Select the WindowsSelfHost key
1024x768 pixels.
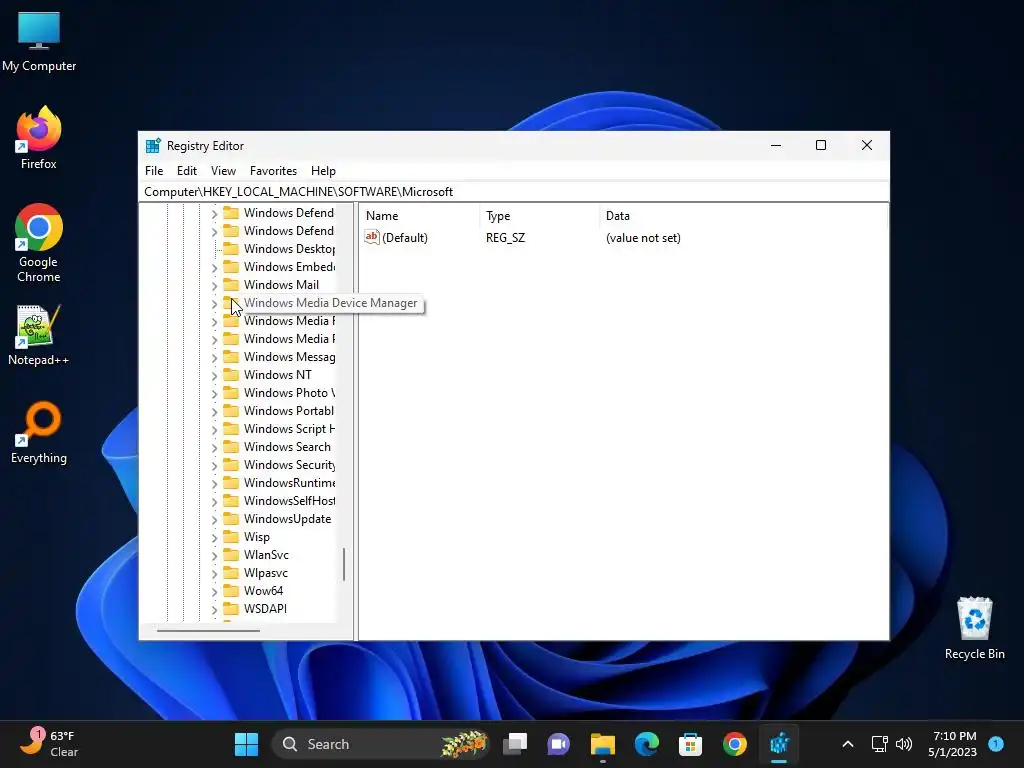coord(289,500)
